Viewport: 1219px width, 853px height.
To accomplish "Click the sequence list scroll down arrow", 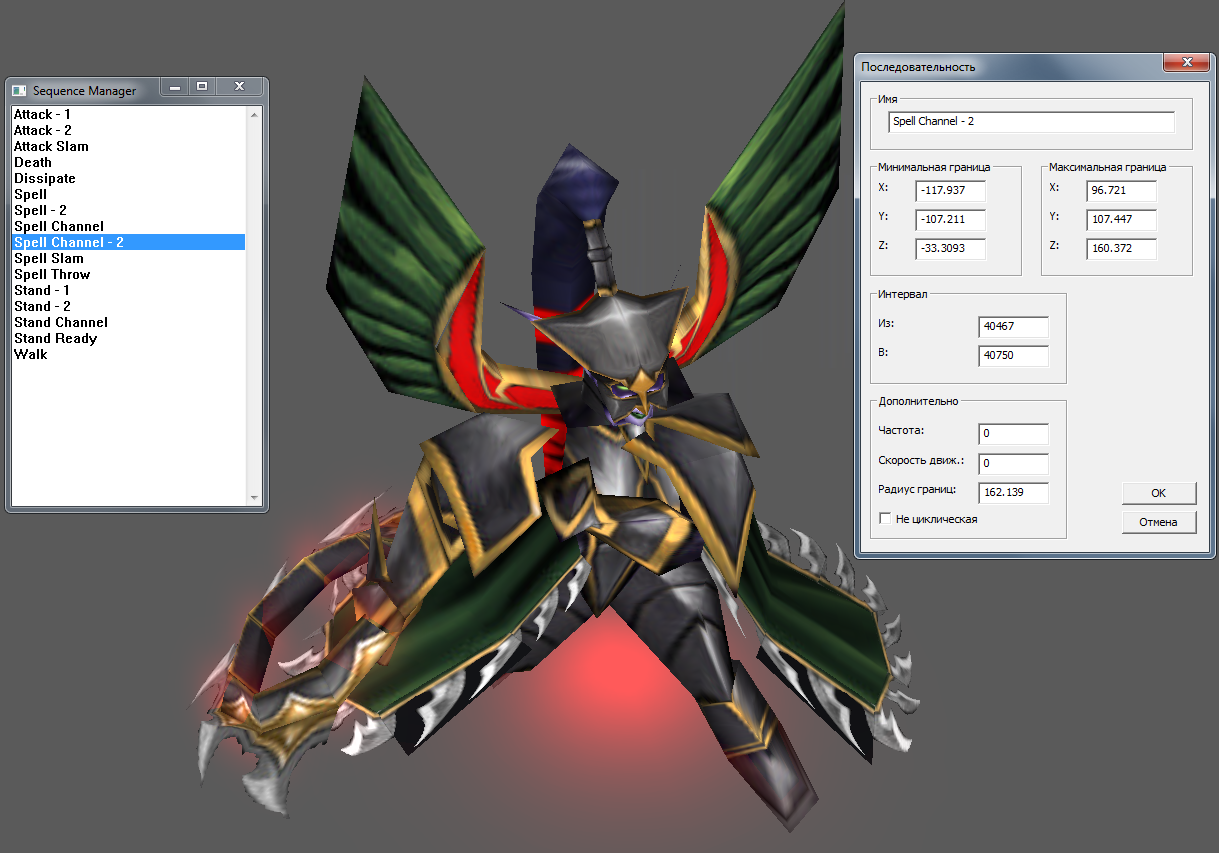I will [x=254, y=497].
